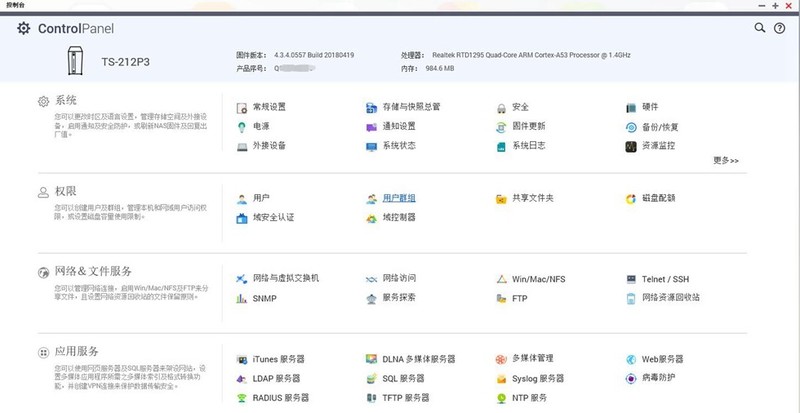This screenshot has height=413, width=800.
Task: Open the 病毒防护 link
Action: pos(658,378)
